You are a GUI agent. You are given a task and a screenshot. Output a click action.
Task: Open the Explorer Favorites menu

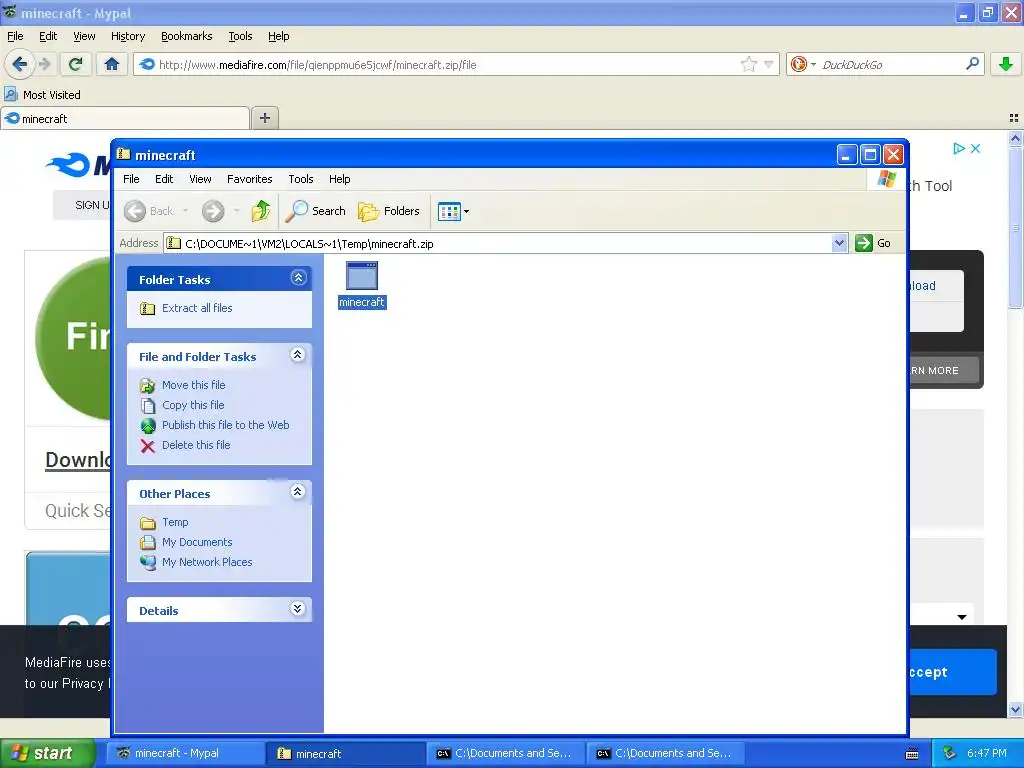click(x=249, y=179)
